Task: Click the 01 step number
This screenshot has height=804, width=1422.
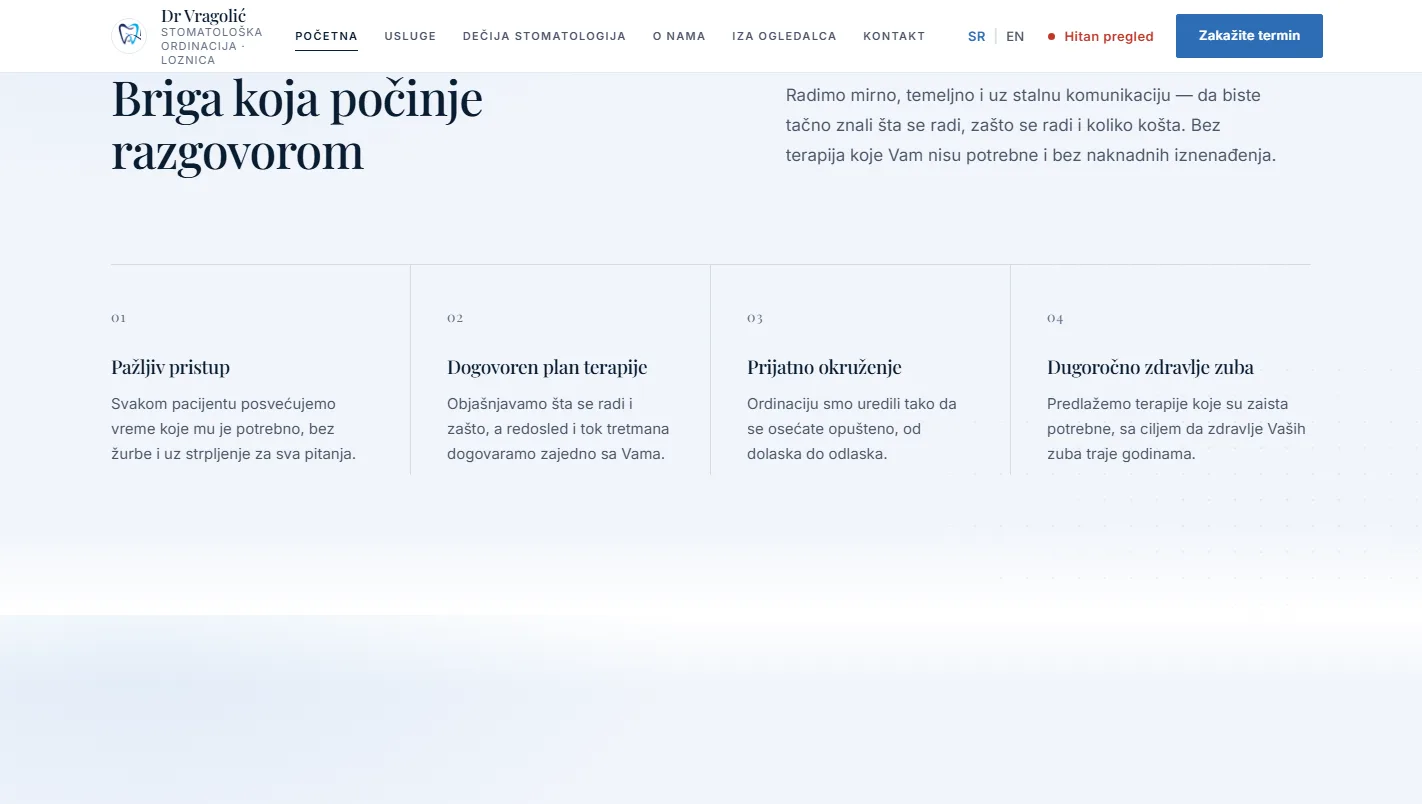Action: 118,318
